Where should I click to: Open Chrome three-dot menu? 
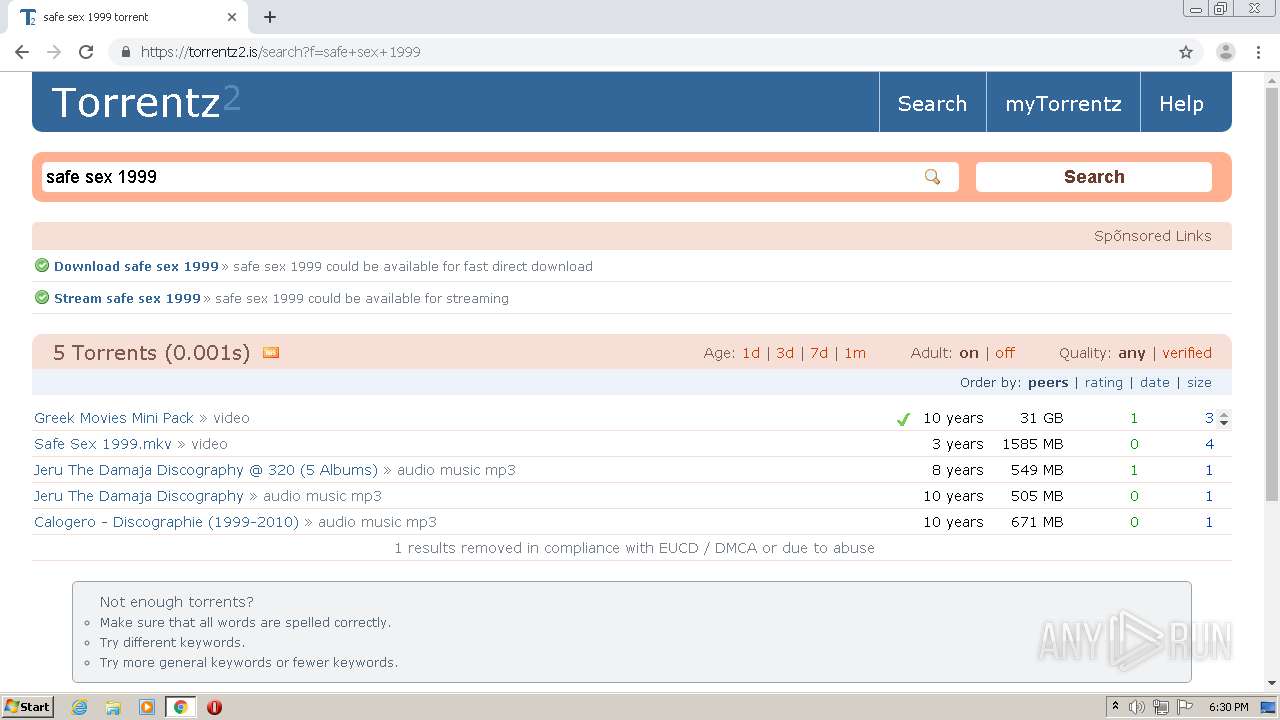point(1258,52)
